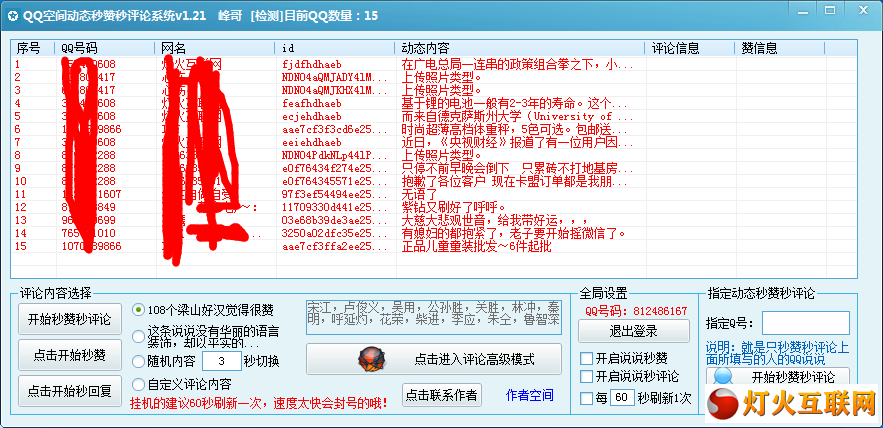The height and width of the screenshot is (428, 883).
Task: Click the 点击开始秒回复 button
Action: 70,391
